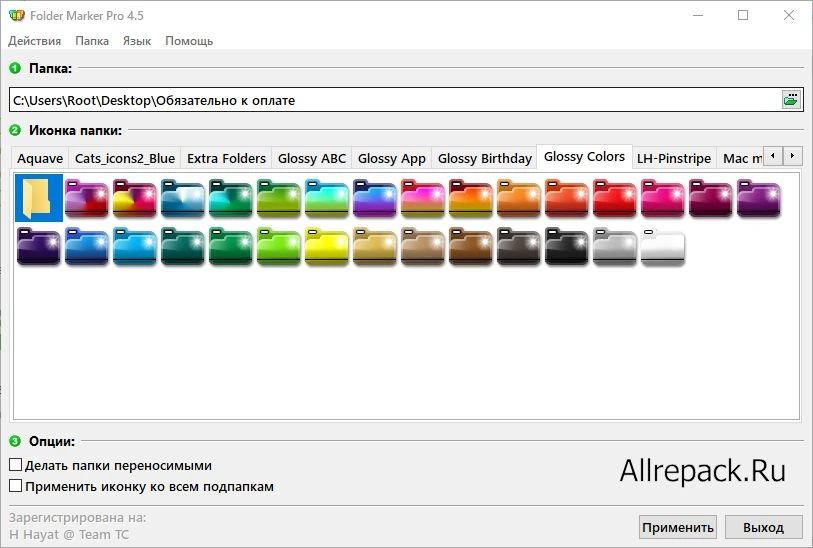813x548 pixels.
Task: Open the Glossy ABC tab
Action: [312, 158]
